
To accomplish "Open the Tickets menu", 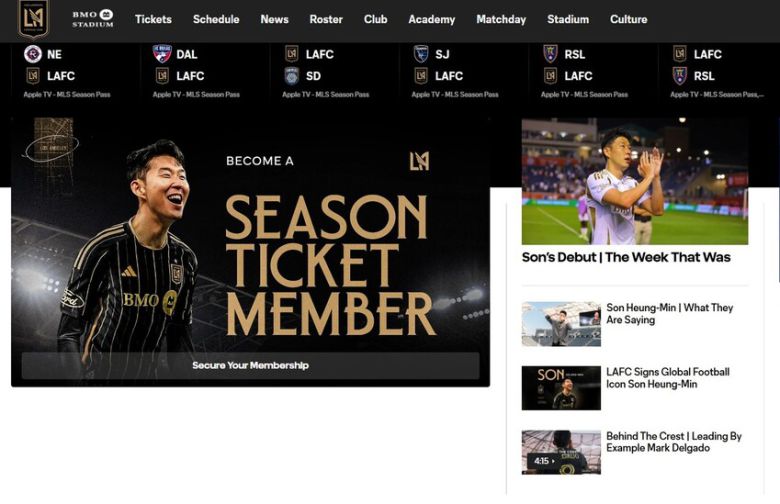I will coord(153,19).
